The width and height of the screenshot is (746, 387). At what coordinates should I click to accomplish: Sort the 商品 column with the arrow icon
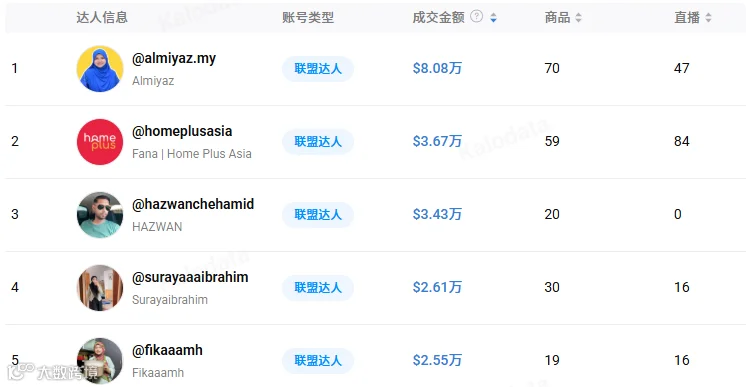(578, 18)
